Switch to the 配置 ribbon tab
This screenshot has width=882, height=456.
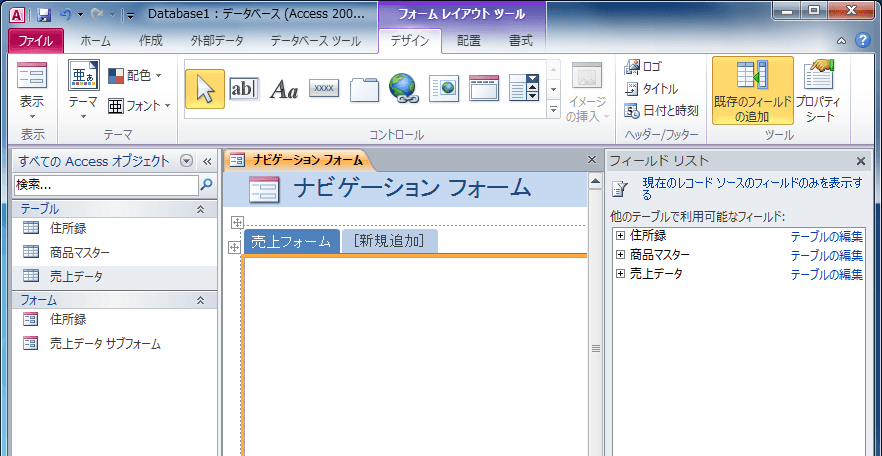point(469,40)
